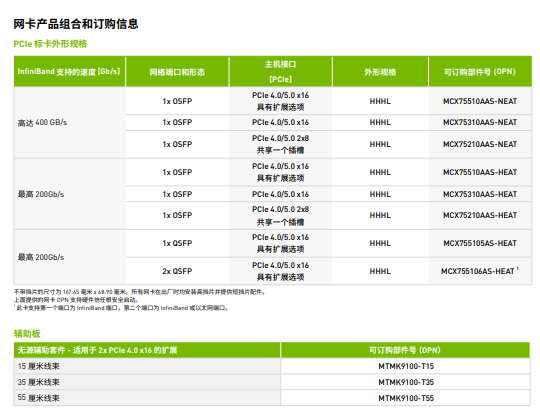Click the MCX75510AAS-NEAT part number
This screenshot has height=413, width=540.
[x=480, y=101]
